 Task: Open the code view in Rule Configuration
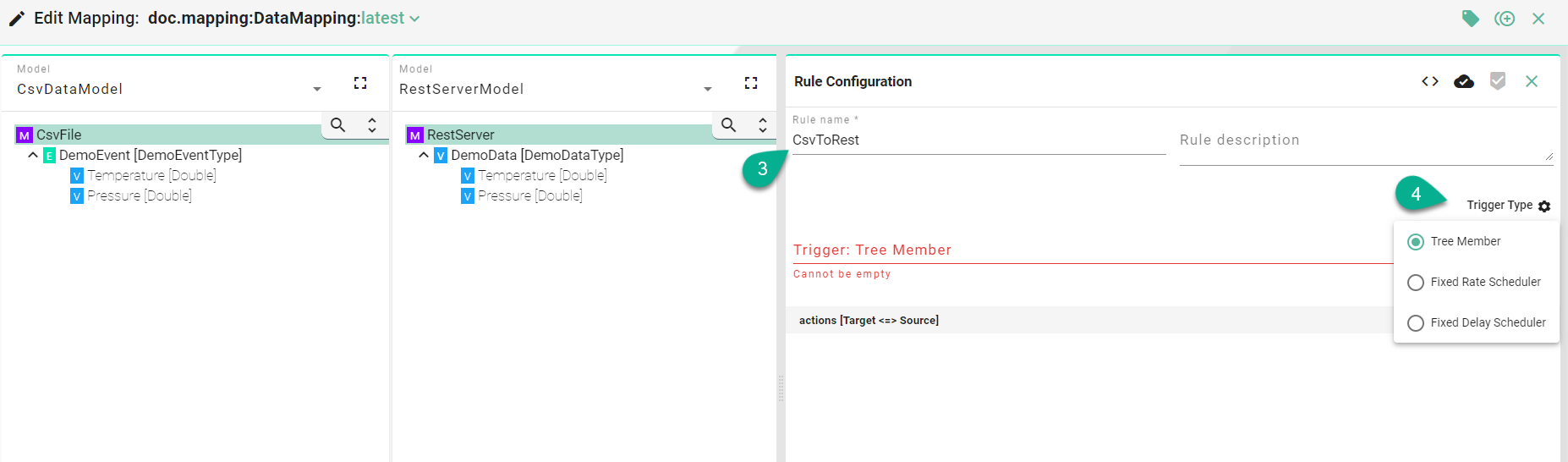click(1430, 81)
